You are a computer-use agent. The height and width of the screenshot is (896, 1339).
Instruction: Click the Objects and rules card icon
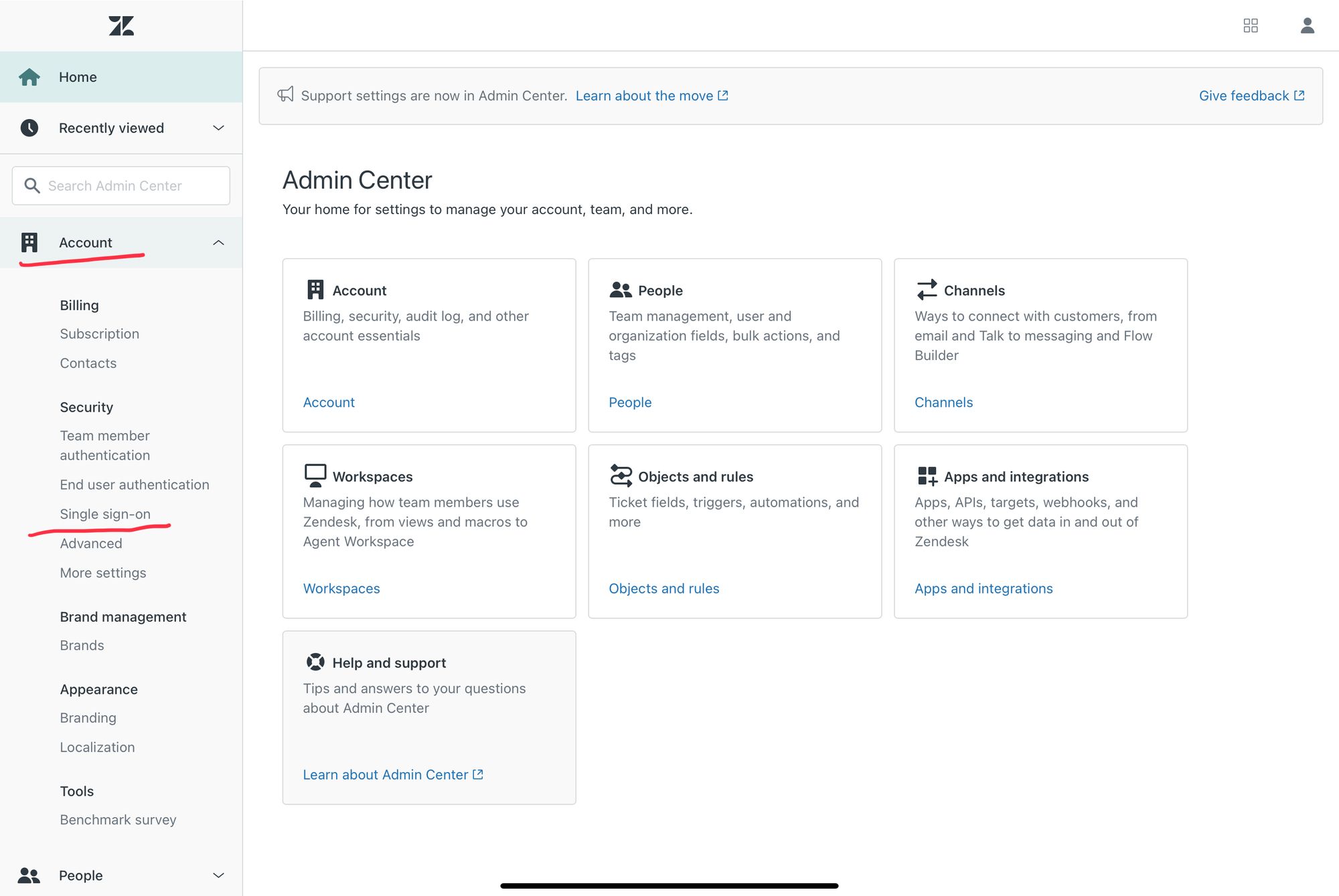621,476
